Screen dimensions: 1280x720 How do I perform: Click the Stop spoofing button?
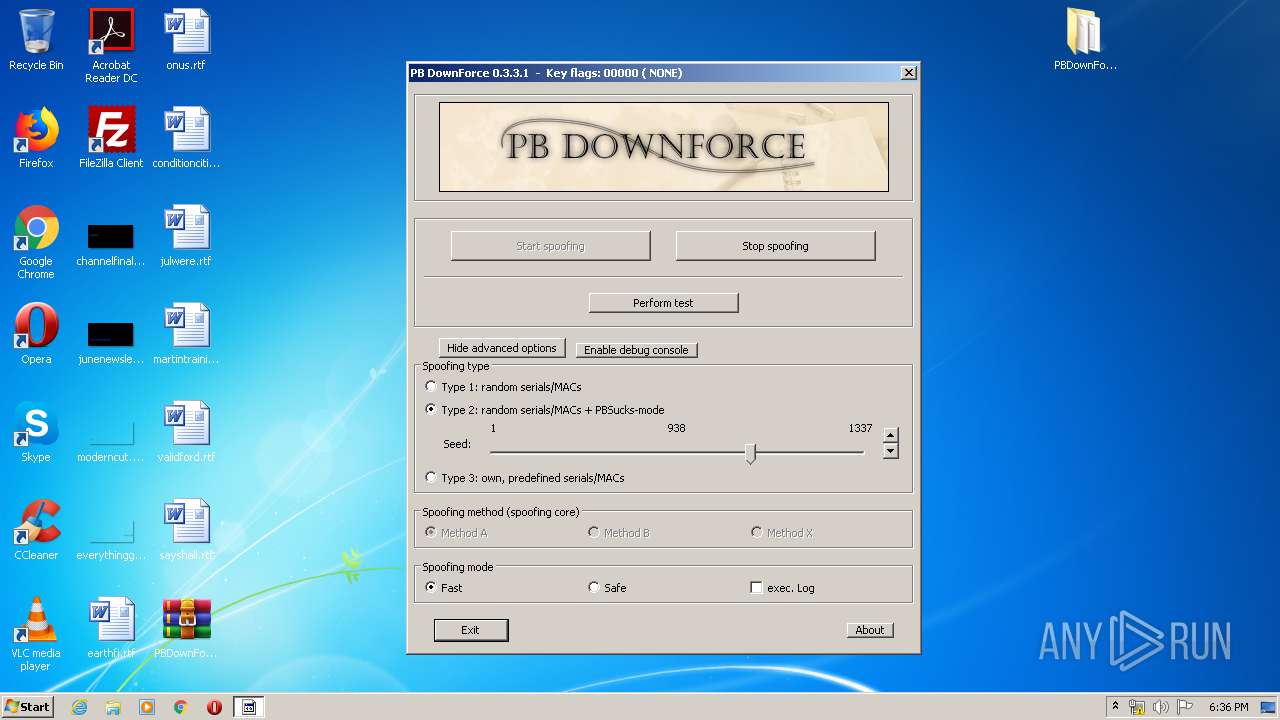pyautogui.click(x=775, y=246)
